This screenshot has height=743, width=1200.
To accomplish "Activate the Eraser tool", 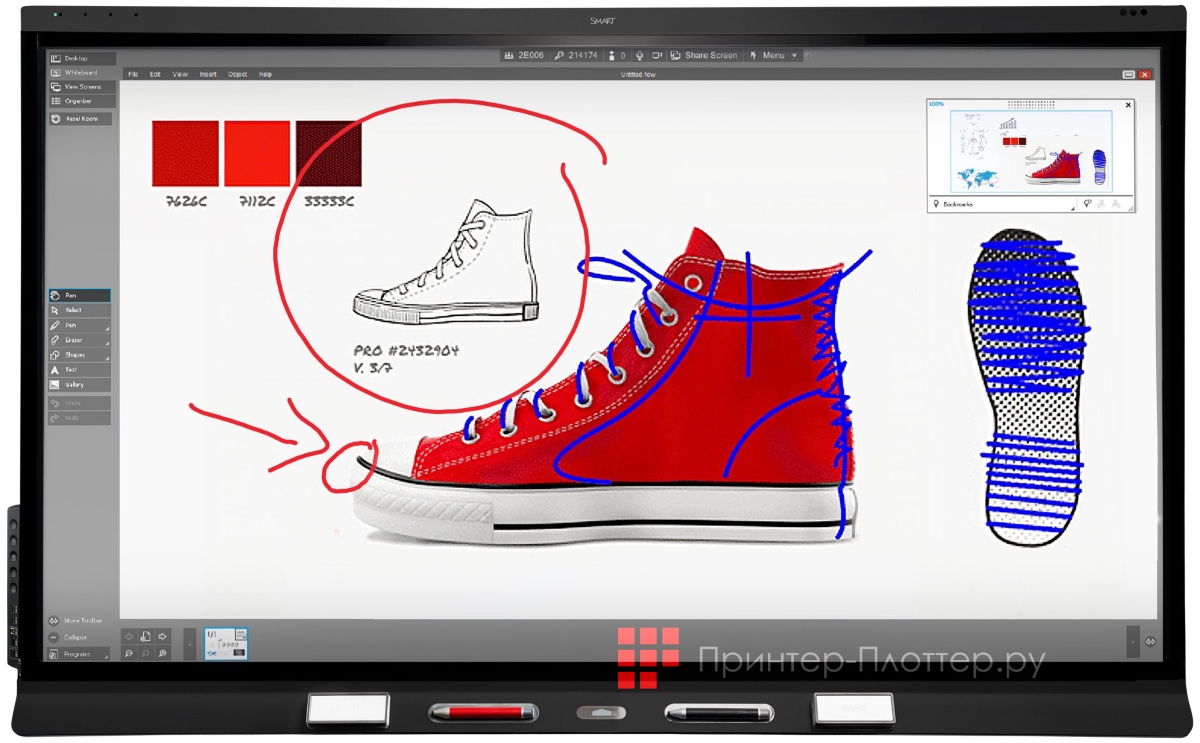I will pyautogui.click(x=79, y=340).
